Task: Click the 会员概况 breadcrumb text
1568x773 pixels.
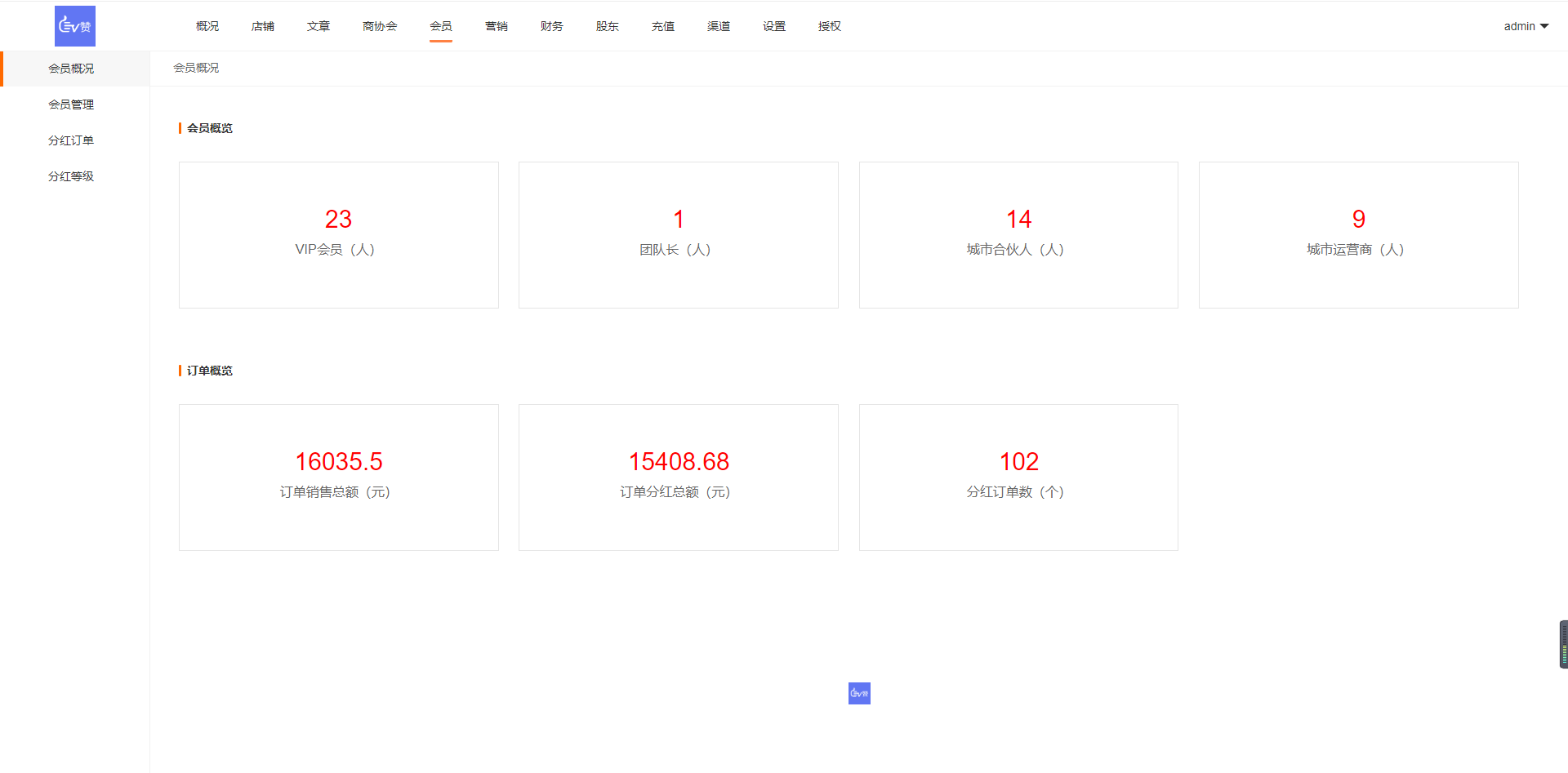Action: coord(196,68)
